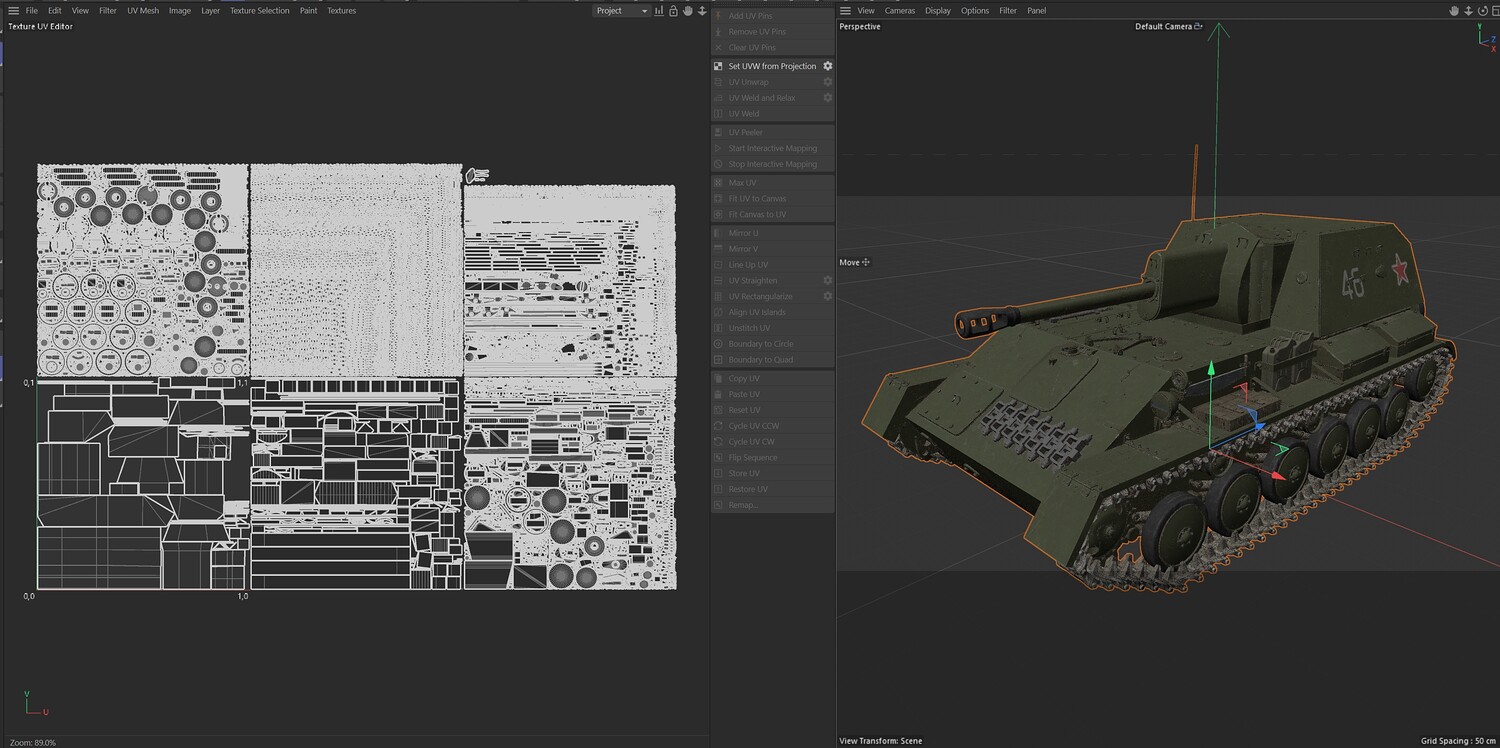The image size is (1500, 748).
Task: Click Fit UV to Canvas command
Action: pos(772,199)
